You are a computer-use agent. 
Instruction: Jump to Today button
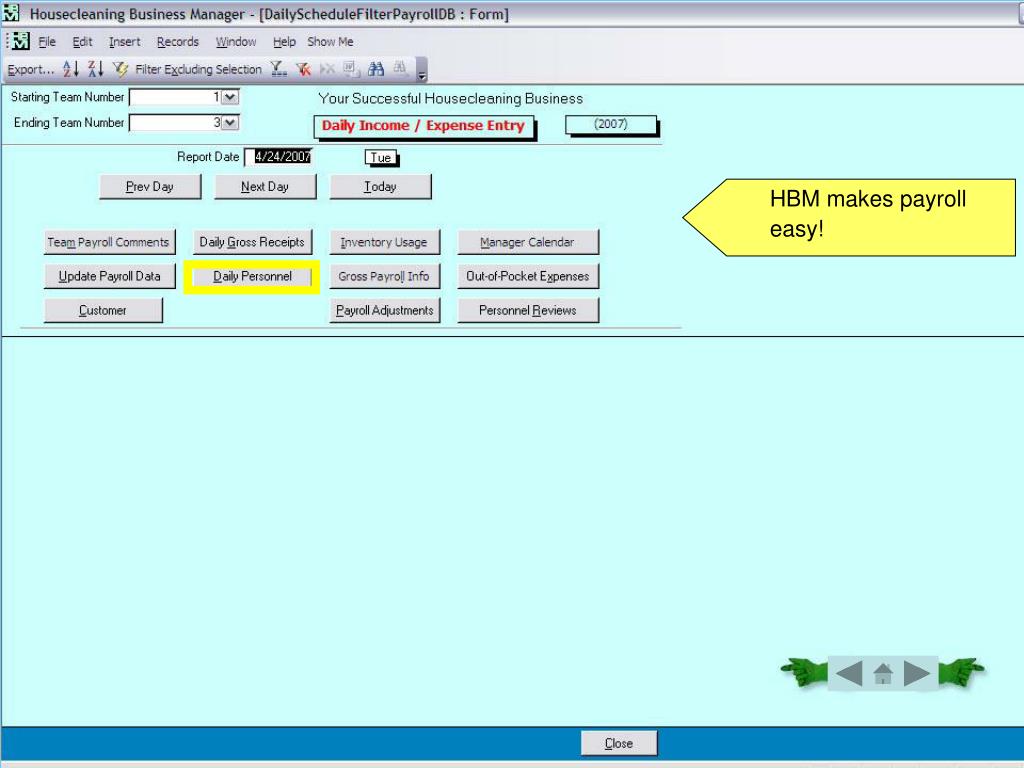click(380, 187)
